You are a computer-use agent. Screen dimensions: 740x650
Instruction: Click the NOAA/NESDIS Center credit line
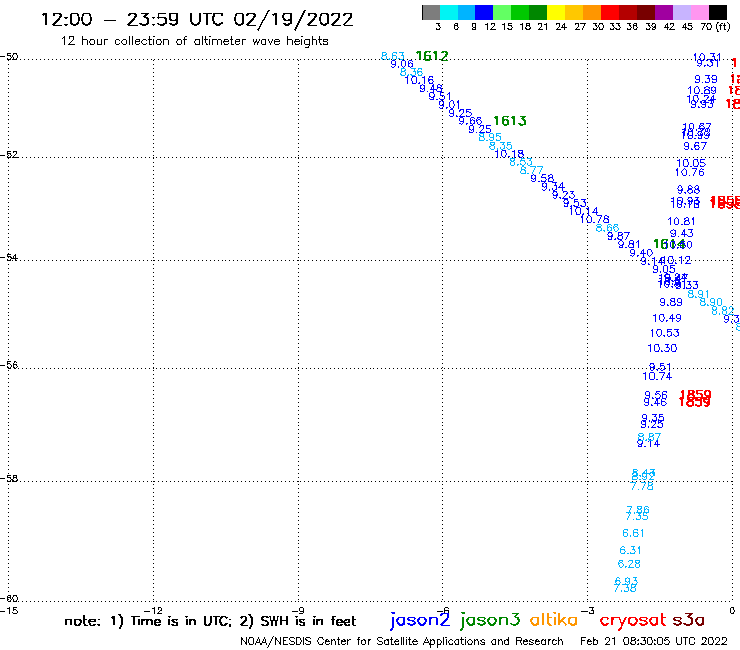(402, 641)
